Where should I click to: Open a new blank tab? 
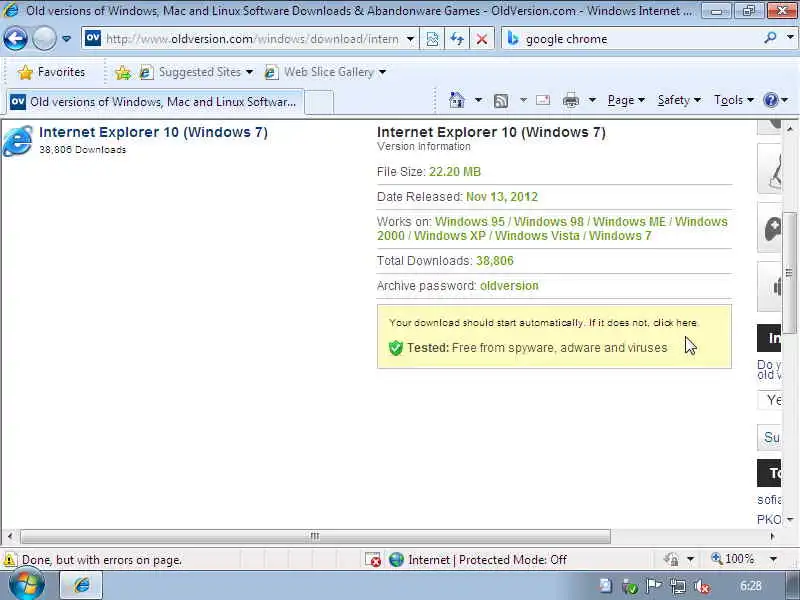(319, 102)
